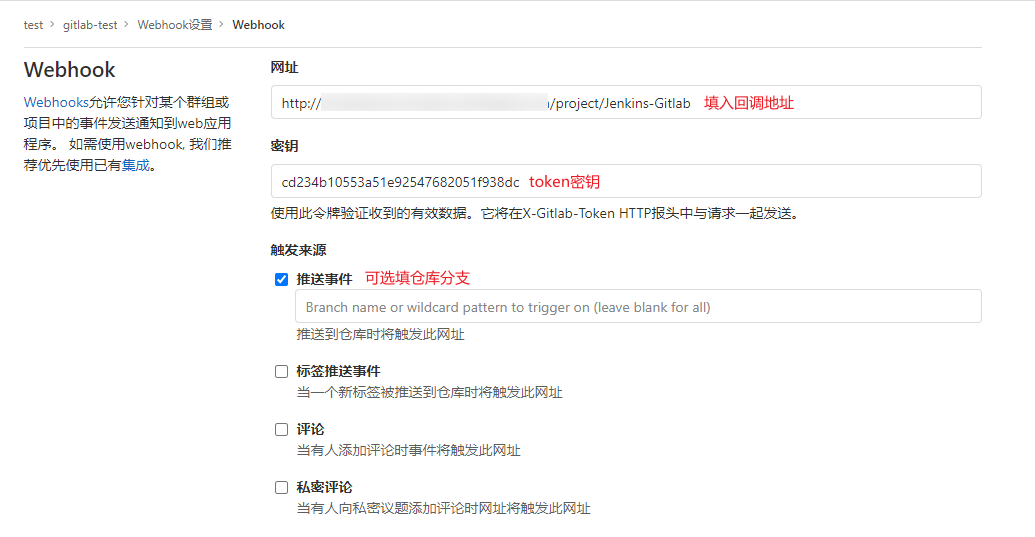Focus the 密钥 secret token field
Viewport: 1035px width, 537px height.
click(626, 181)
